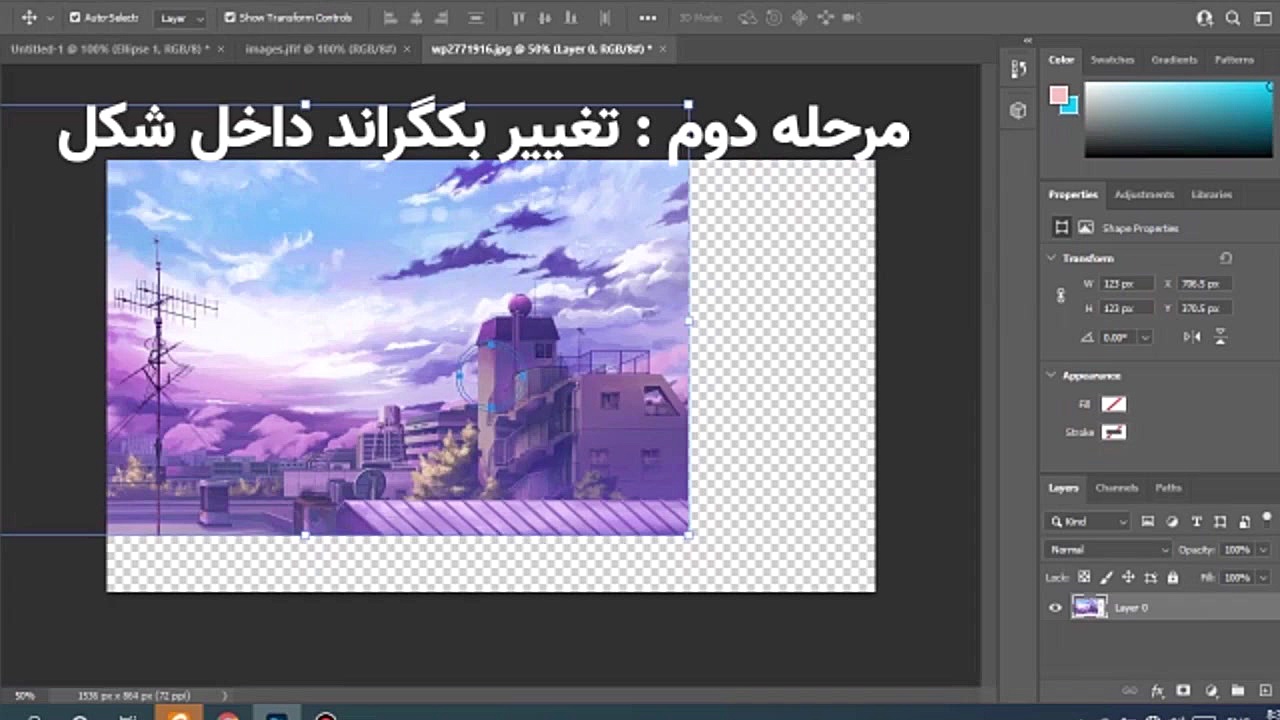Image resolution: width=1280 pixels, height=720 pixels.
Task: Open the Adjustments panel
Action: (x=1143, y=194)
